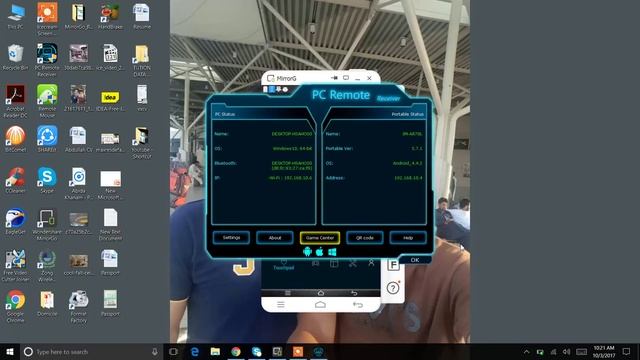The width and height of the screenshot is (640, 360).
Task: Show hidden system tray icons
Action: 527,351
